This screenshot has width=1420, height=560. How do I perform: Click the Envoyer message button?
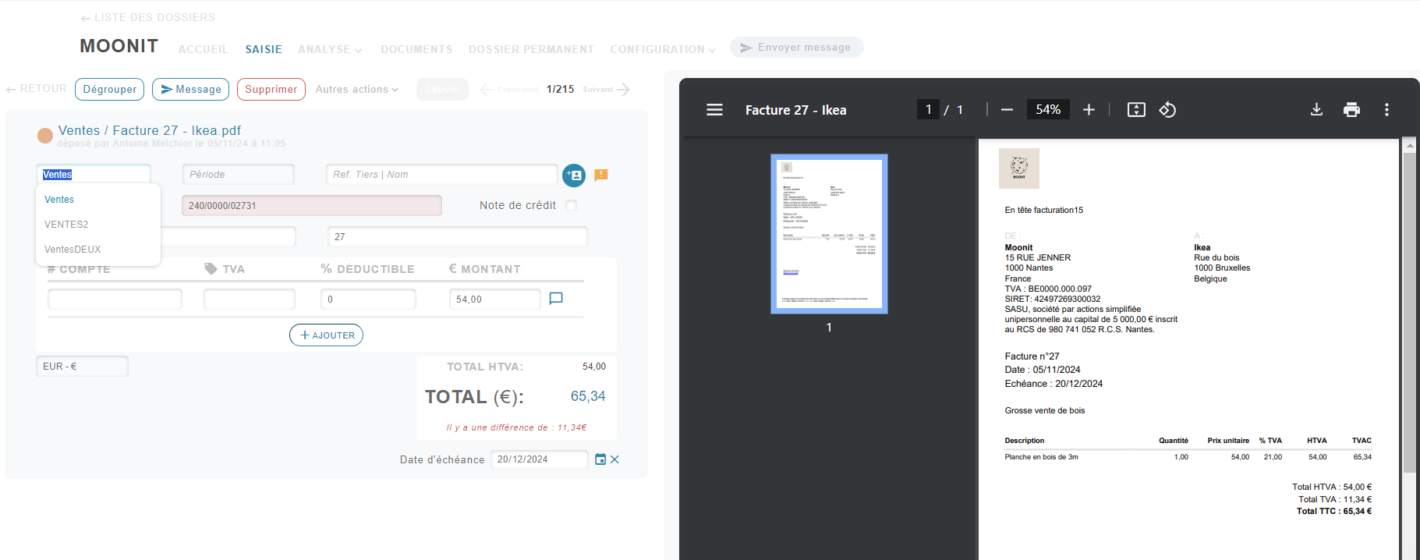[796, 47]
